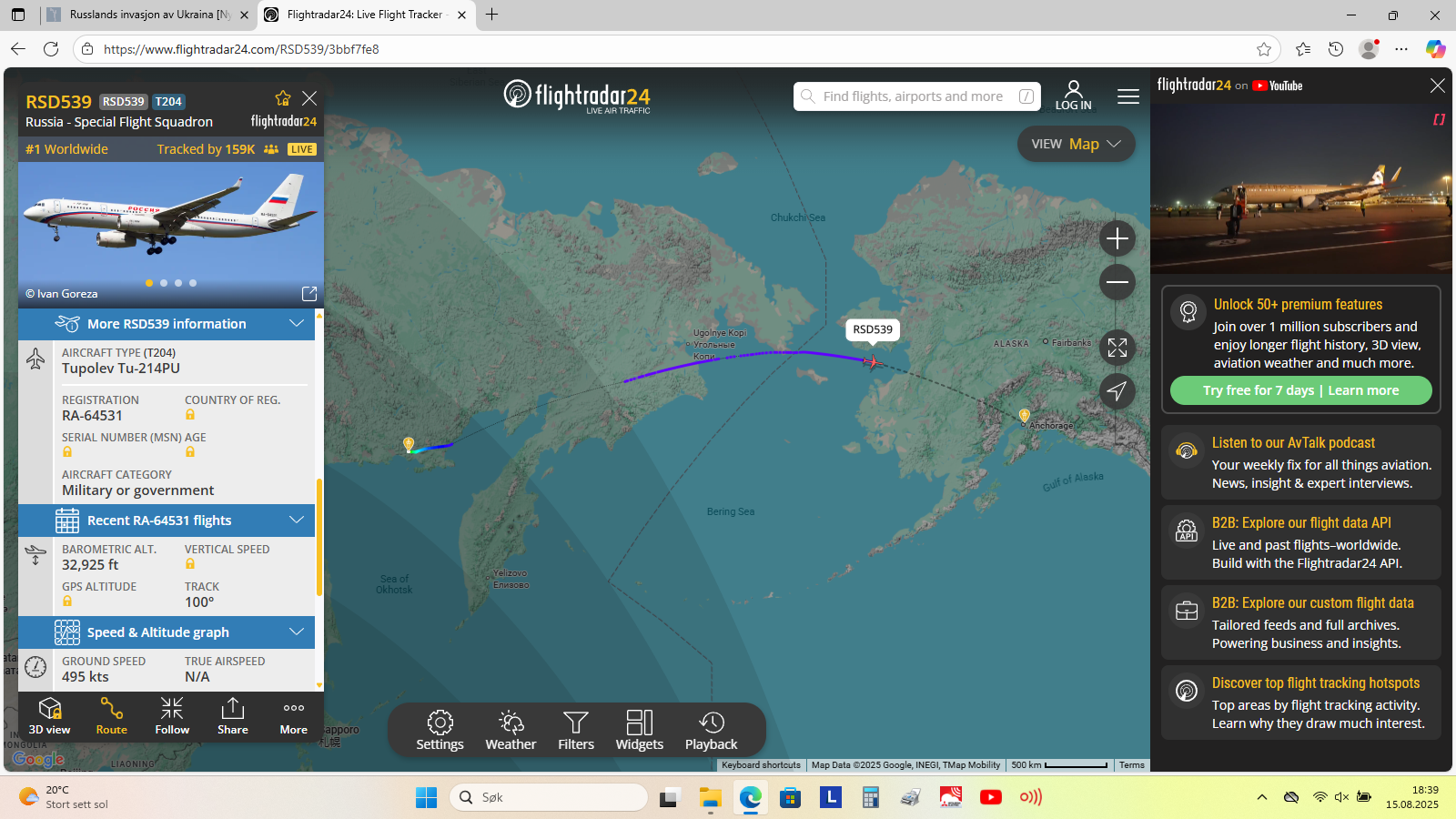
Task: Open the Widgets panel
Action: tap(640, 731)
